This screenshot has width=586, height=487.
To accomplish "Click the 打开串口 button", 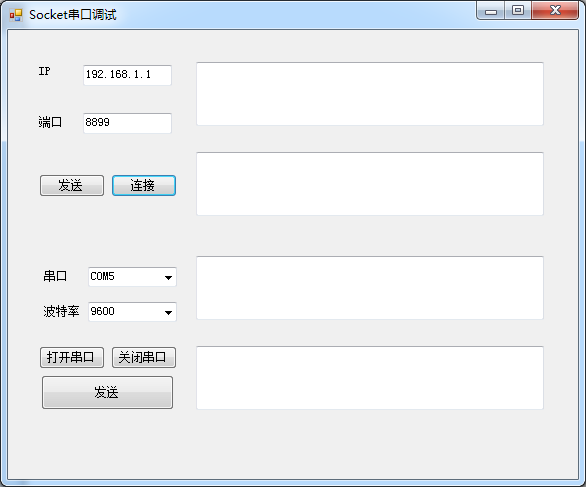I will [x=72, y=358].
